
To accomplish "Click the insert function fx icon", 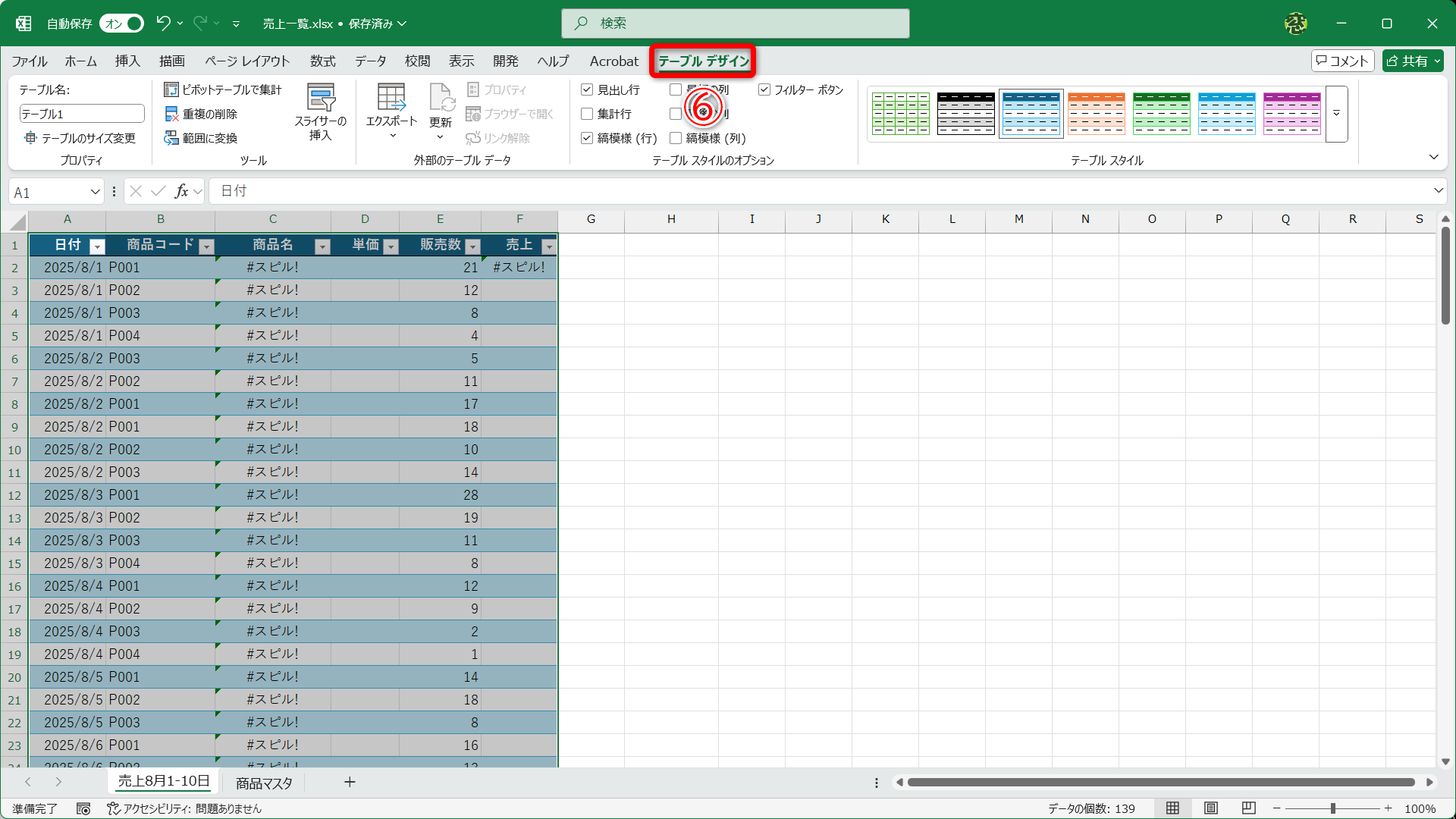I will 181,191.
